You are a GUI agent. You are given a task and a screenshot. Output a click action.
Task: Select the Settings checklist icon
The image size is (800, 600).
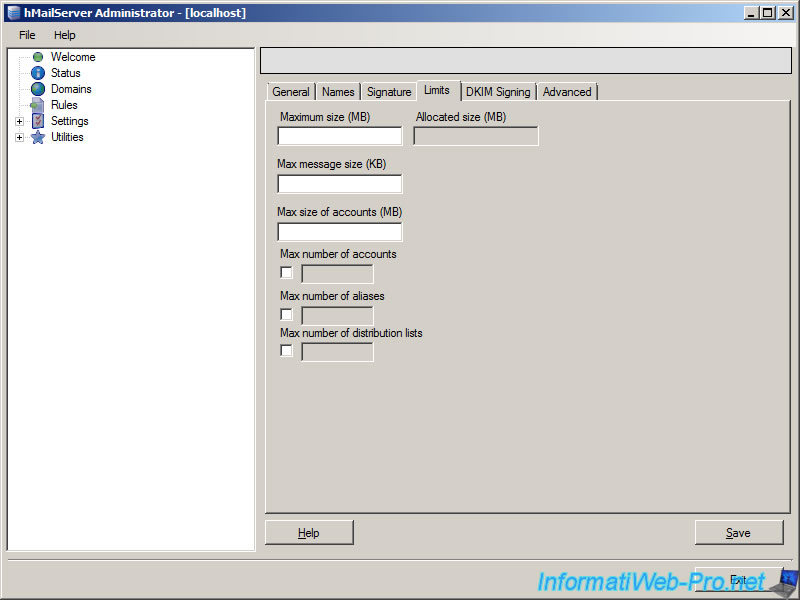coord(37,121)
